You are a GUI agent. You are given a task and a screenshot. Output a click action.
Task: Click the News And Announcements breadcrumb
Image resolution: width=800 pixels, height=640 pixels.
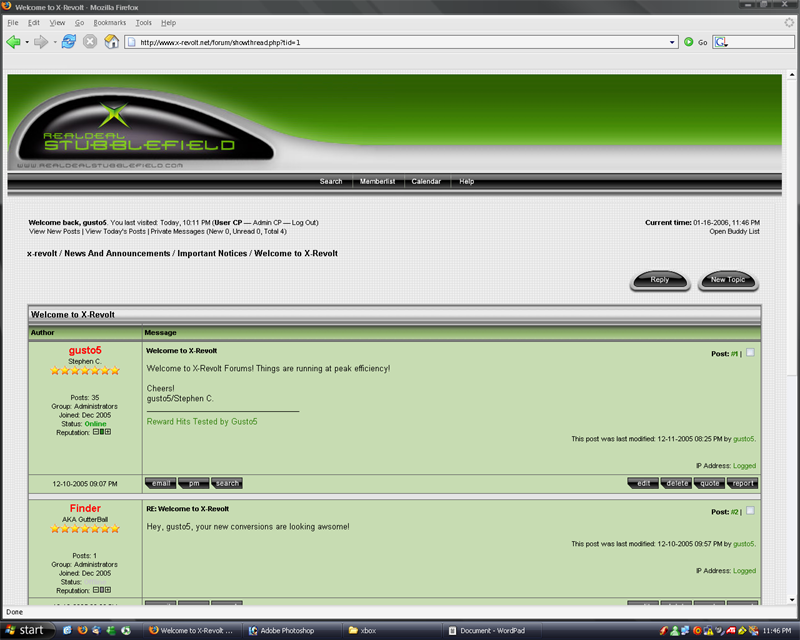pyautogui.click(x=117, y=253)
